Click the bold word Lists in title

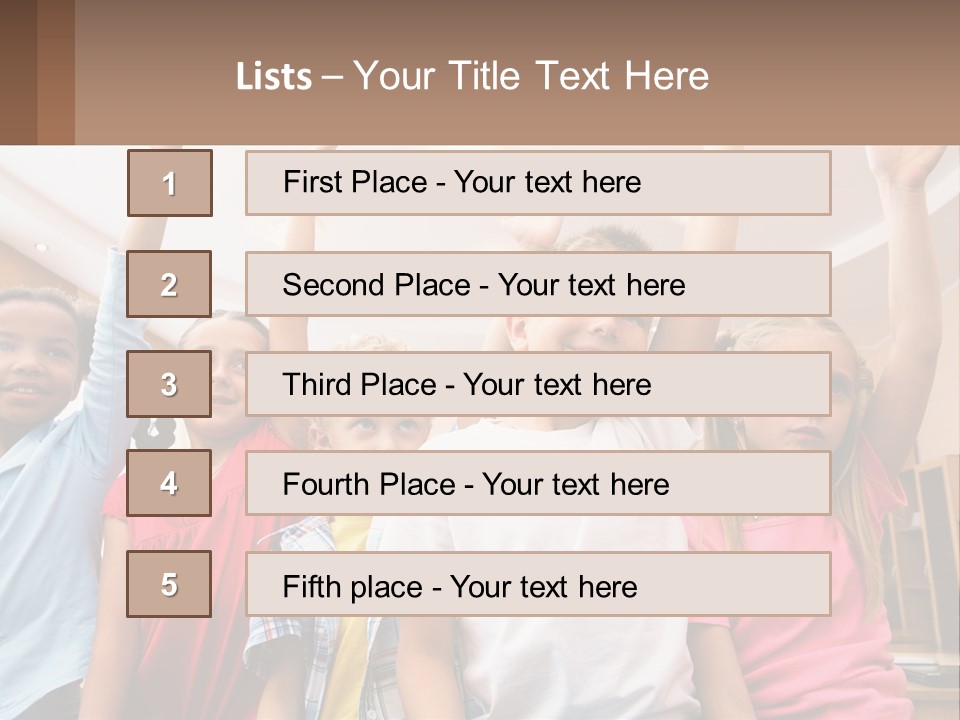(x=273, y=77)
